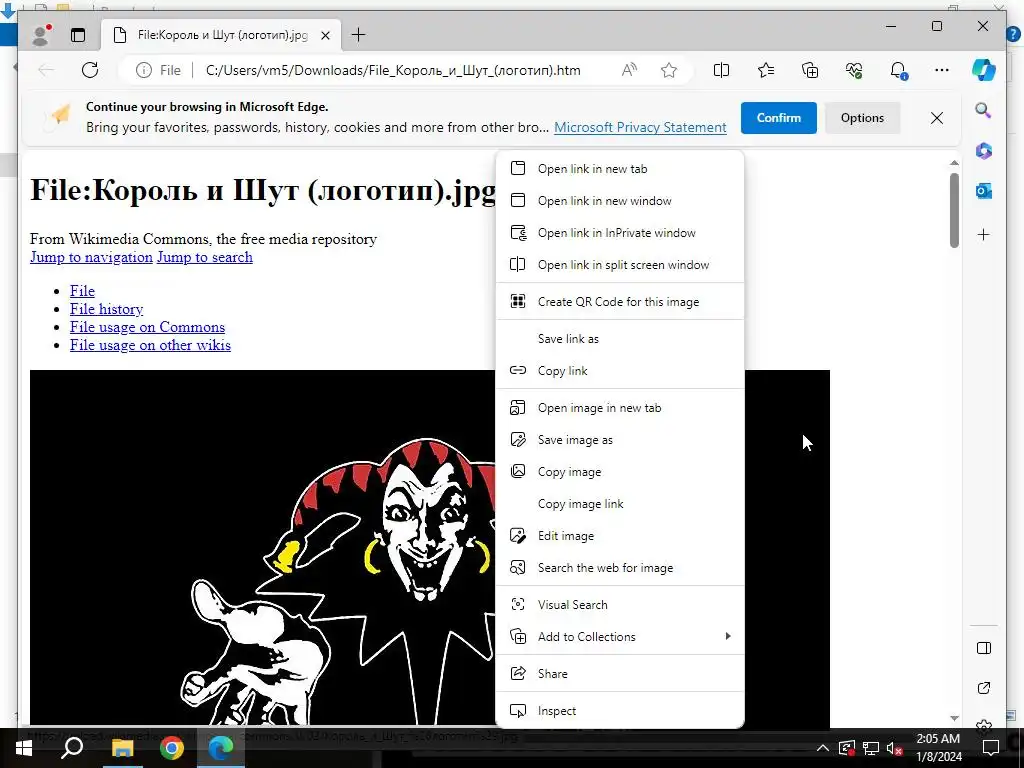
Task: Choose Open link in InPrivate window
Action: point(620,232)
